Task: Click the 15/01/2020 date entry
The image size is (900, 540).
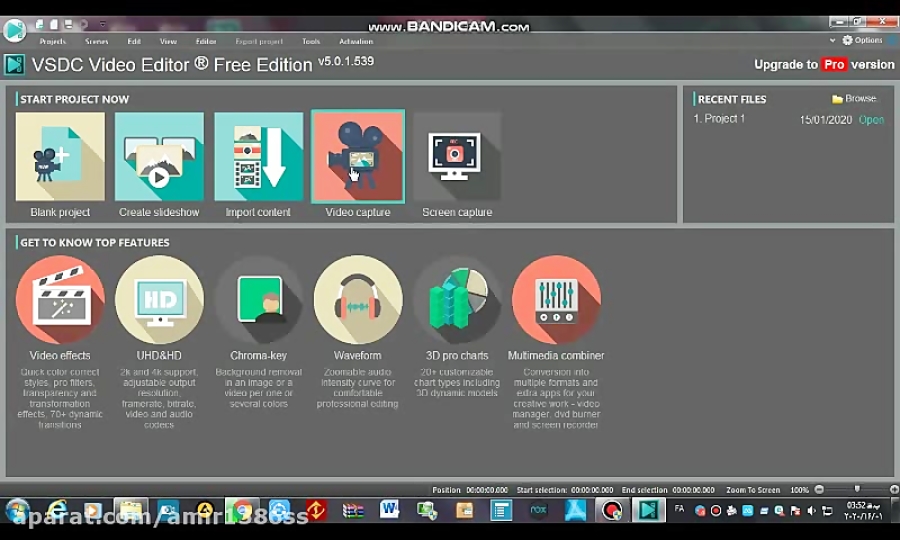Action: pos(825,120)
